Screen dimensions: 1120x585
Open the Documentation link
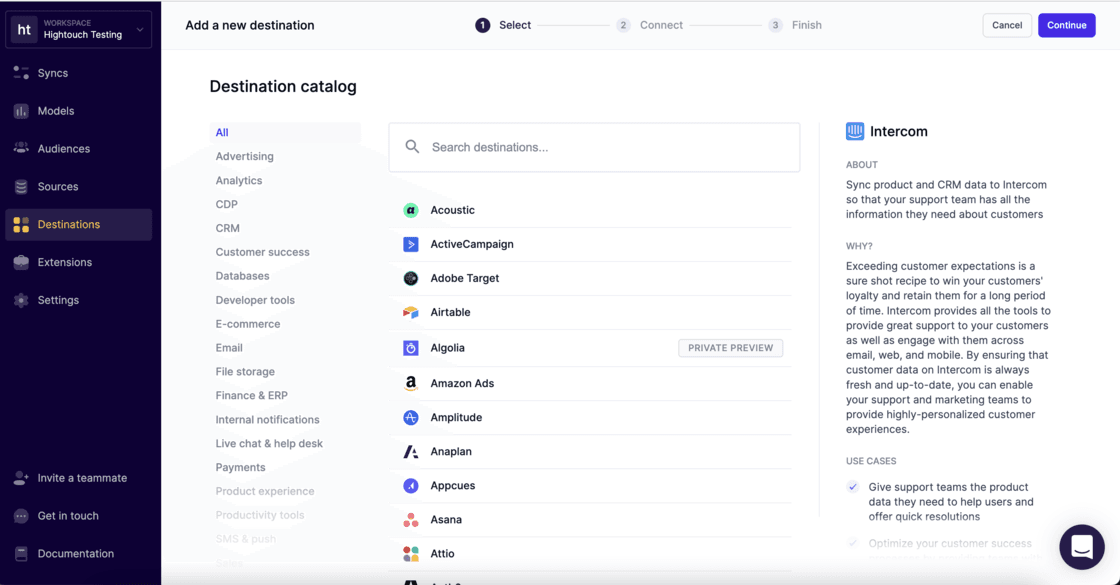point(74,553)
